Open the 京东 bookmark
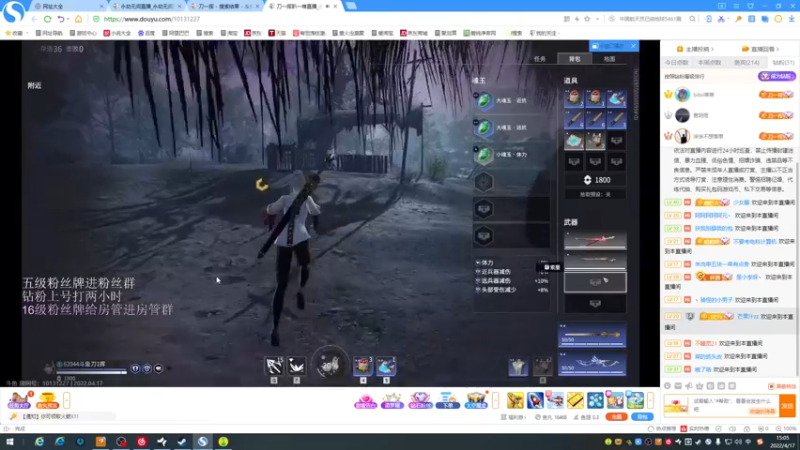 [x=253, y=33]
